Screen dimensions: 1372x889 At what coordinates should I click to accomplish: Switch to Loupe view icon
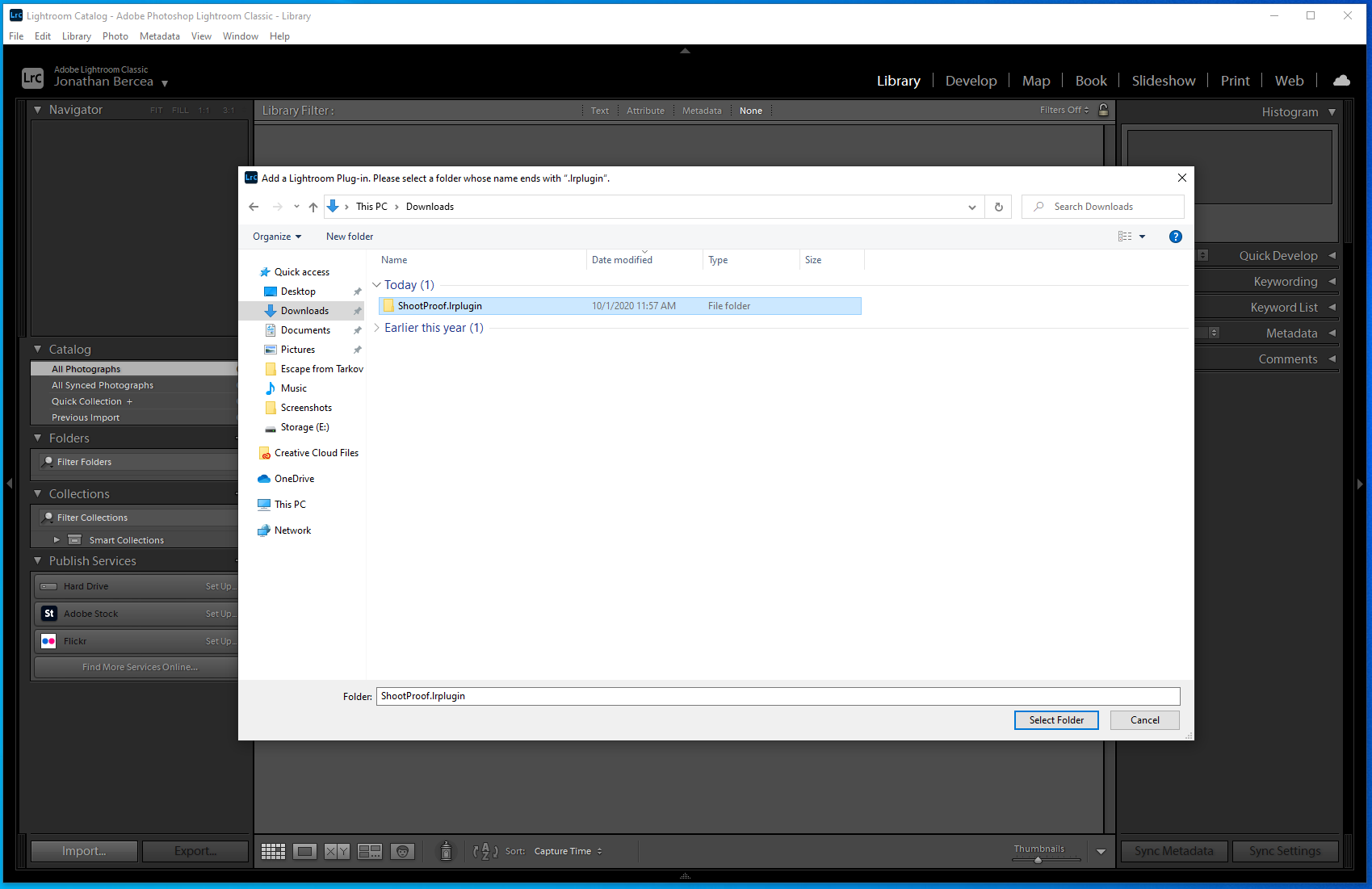[x=305, y=851]
